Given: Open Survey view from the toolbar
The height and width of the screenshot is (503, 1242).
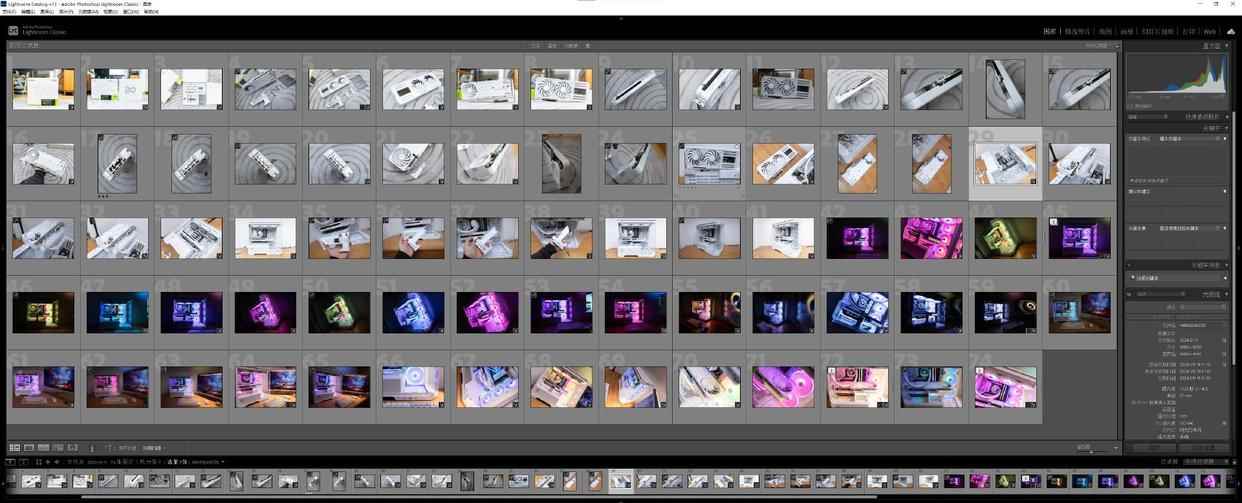Looking at the screenshot, I should tap(58, 447).
